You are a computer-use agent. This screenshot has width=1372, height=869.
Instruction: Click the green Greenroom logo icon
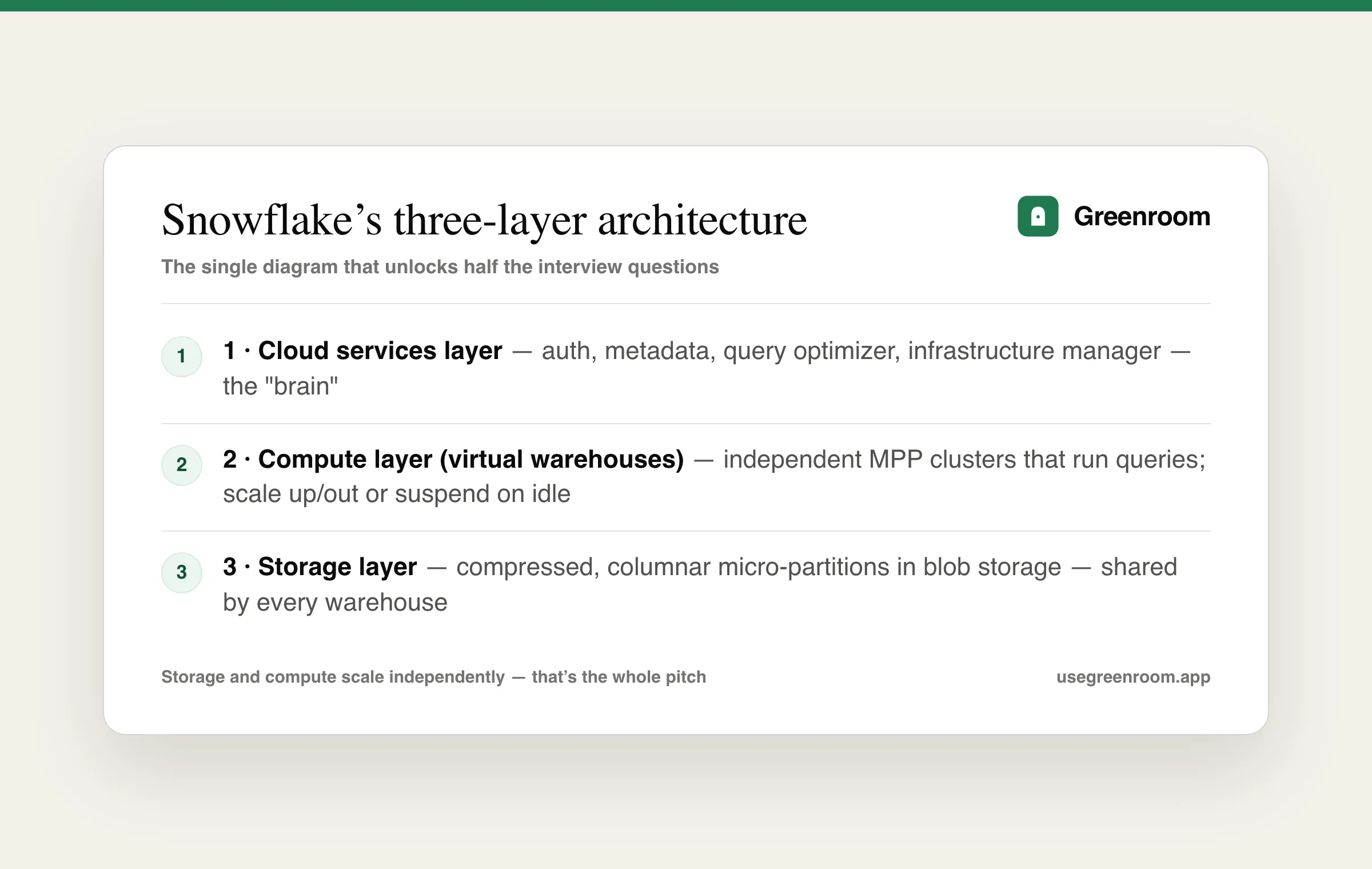click(1038, 216)
